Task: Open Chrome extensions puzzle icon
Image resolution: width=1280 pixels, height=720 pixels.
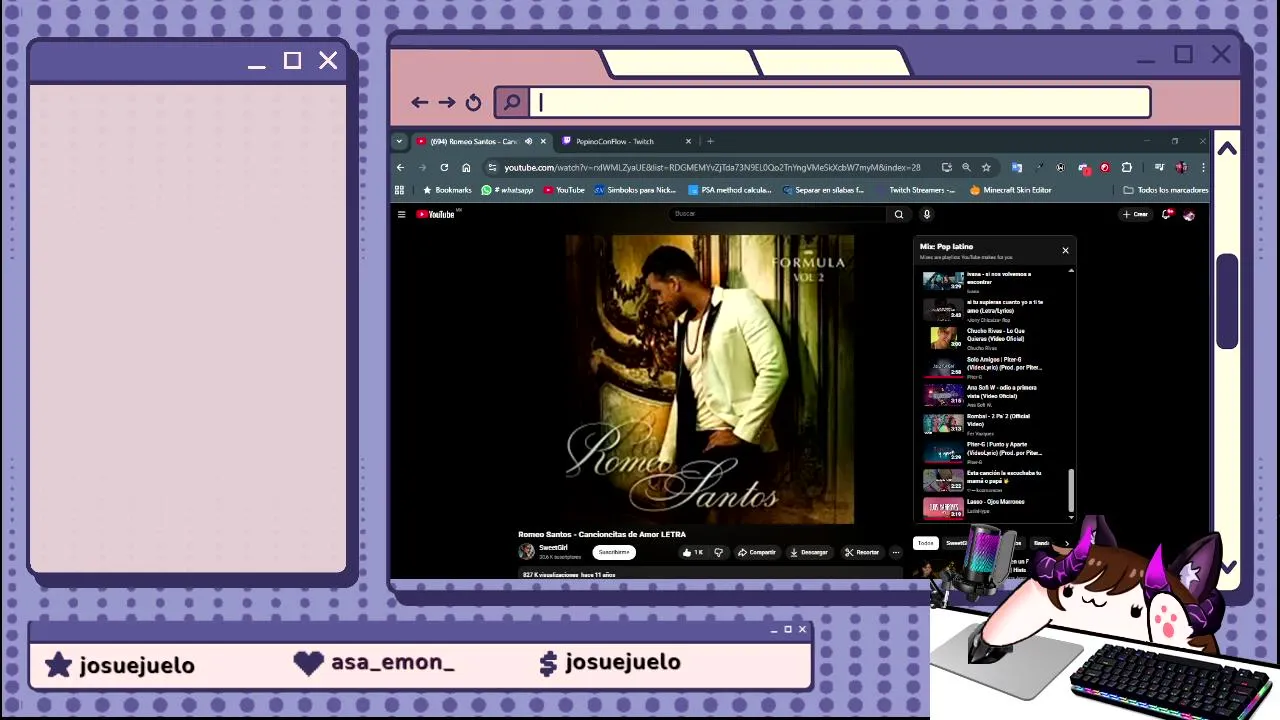Action: (1127, 167)
